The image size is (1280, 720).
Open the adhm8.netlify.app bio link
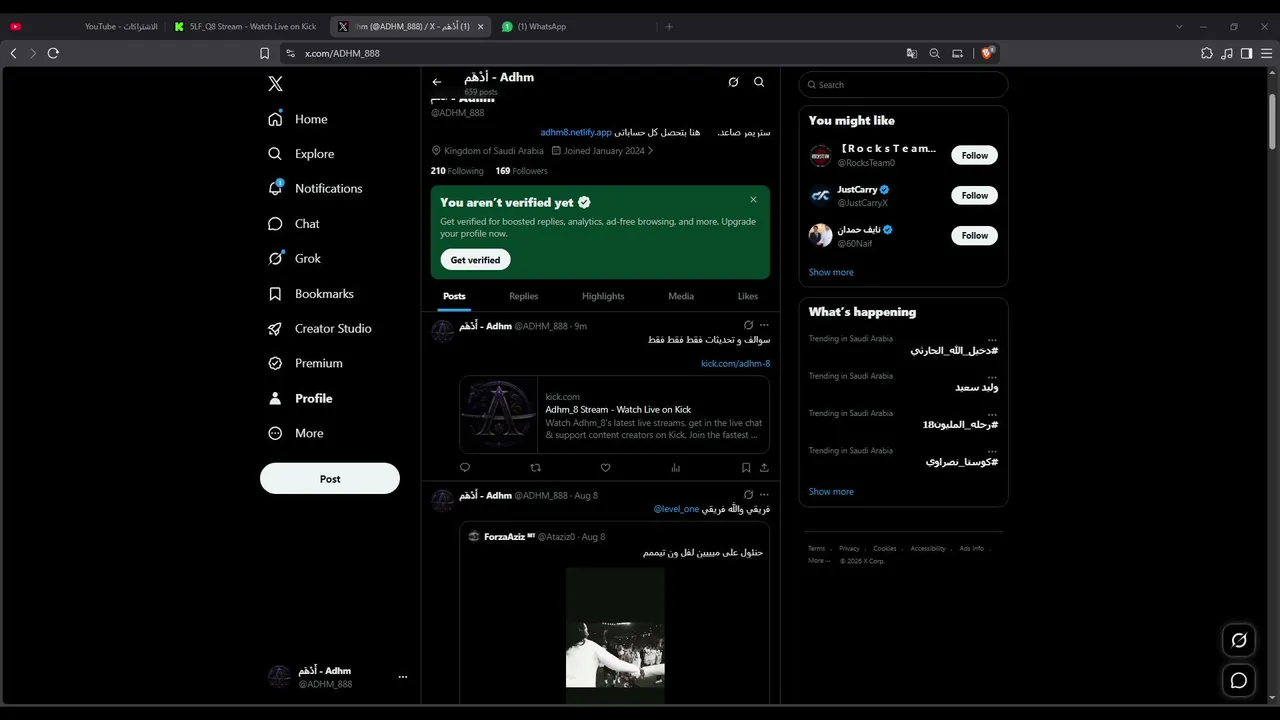(x=576, y=132)
